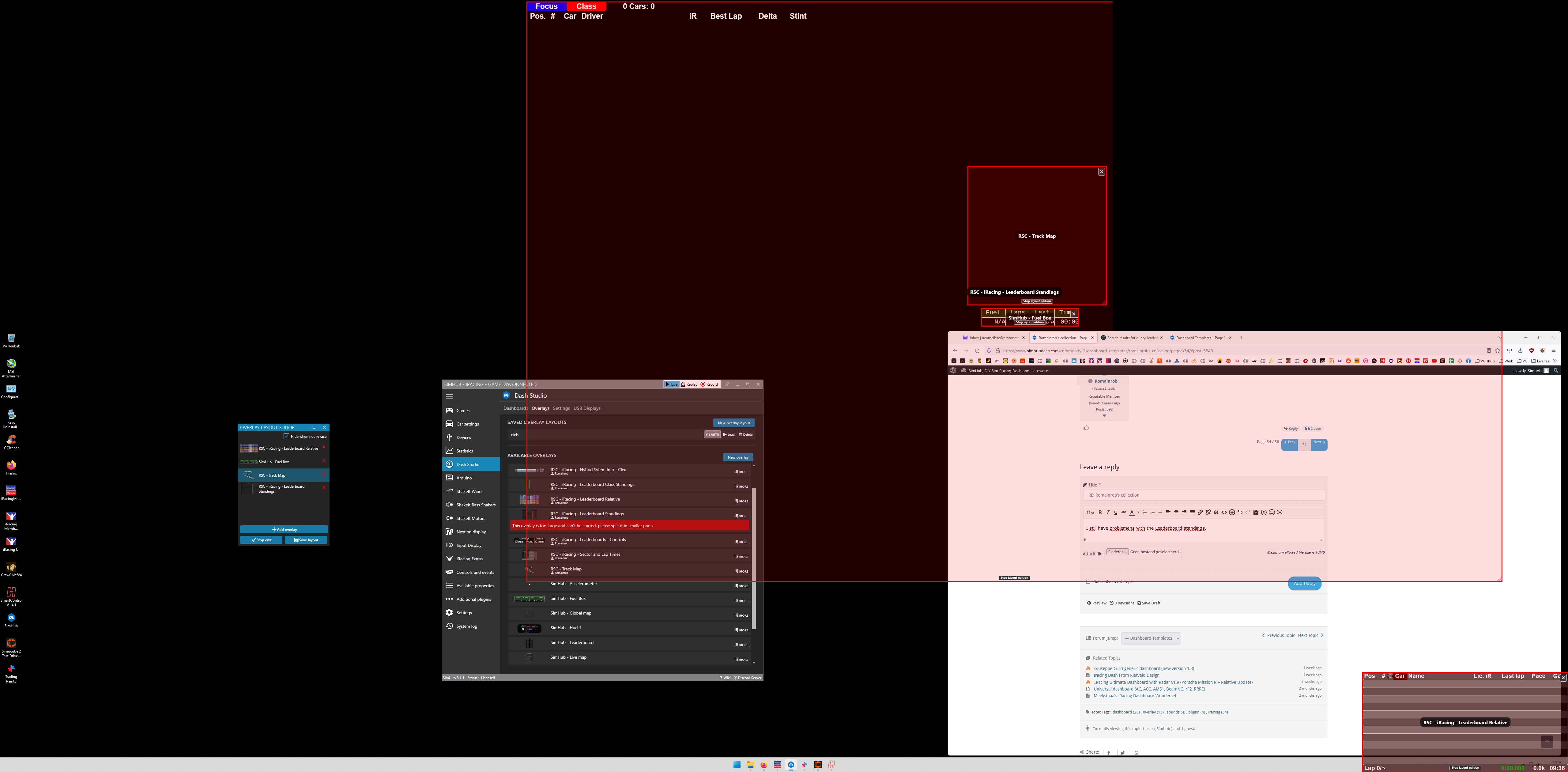Open System log in SimHub sidebar
Image resolution: width=1568 pixels, height=772 pixels.
point(470,626)
